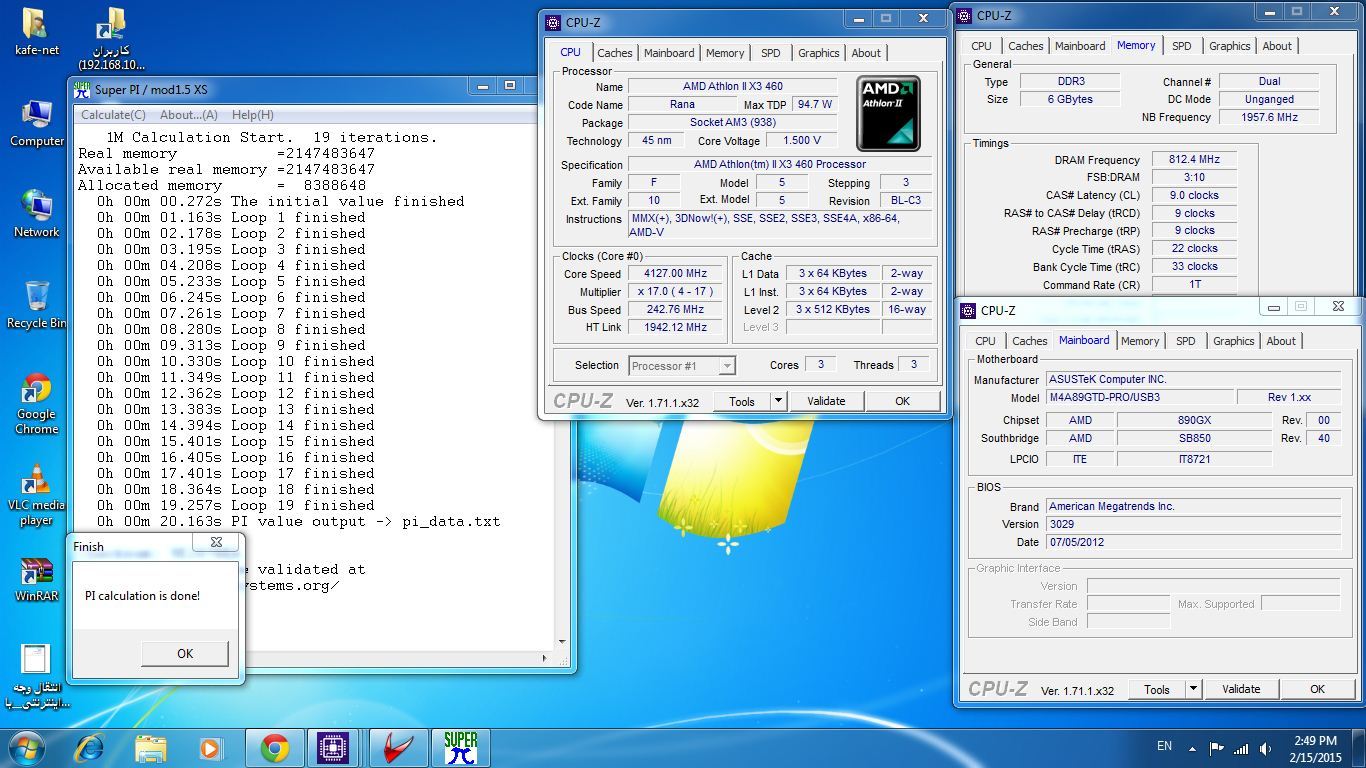Select the text document icon on desktop
Image resolution: width=1366 pixels, height=768 pixels.
point(36,675)
